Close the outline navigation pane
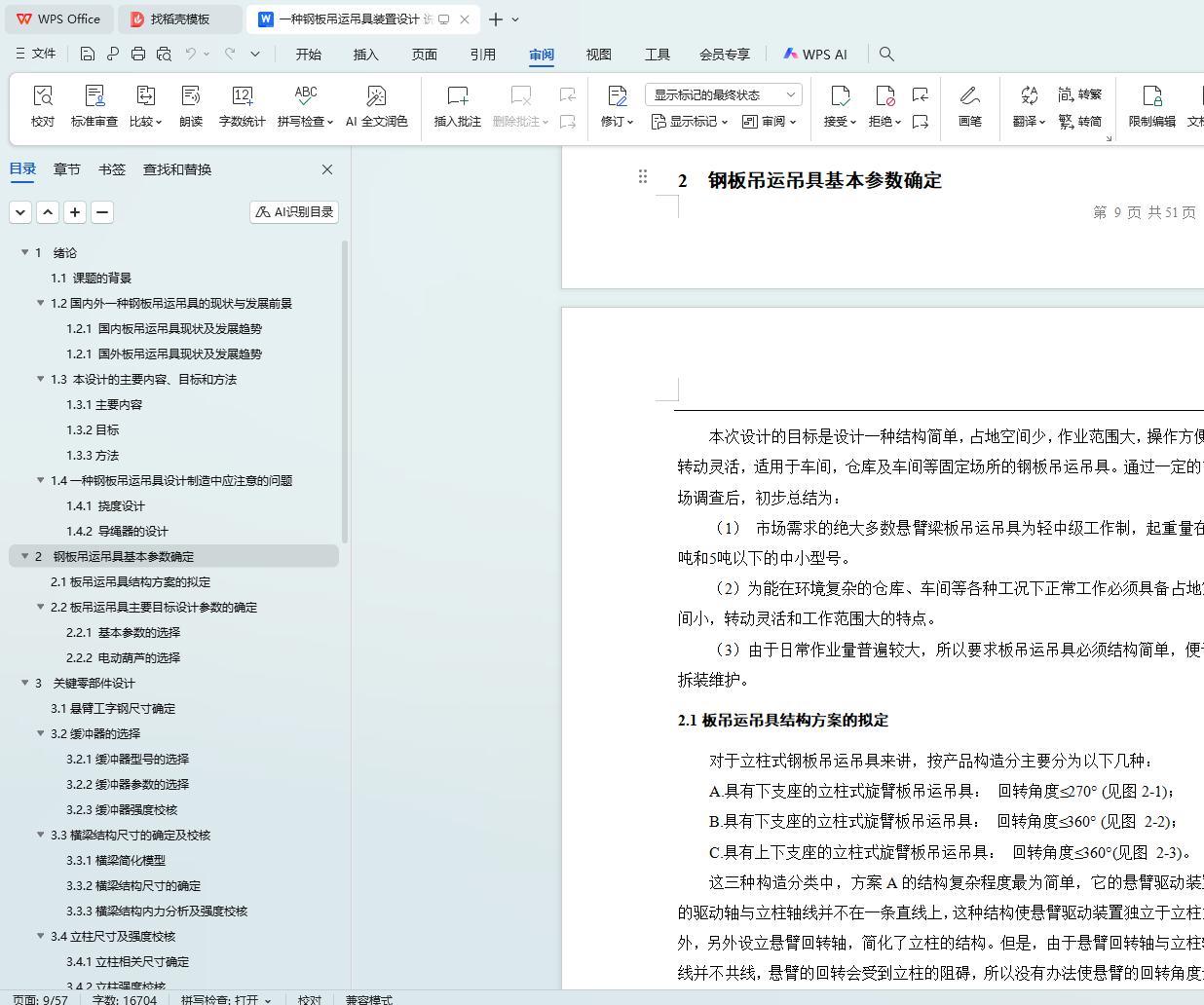 (x=327, y=169)
